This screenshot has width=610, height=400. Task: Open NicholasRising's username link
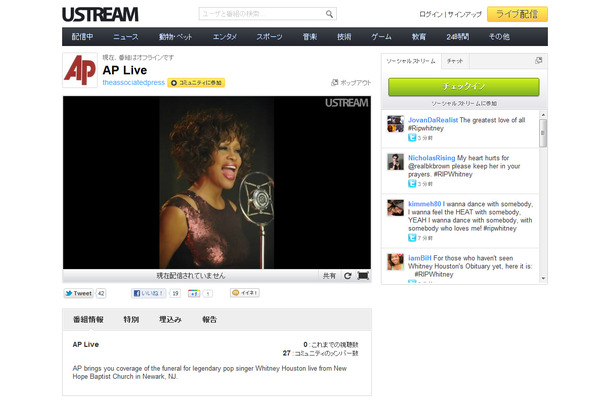pyautogui.click(x=431, y=158)
